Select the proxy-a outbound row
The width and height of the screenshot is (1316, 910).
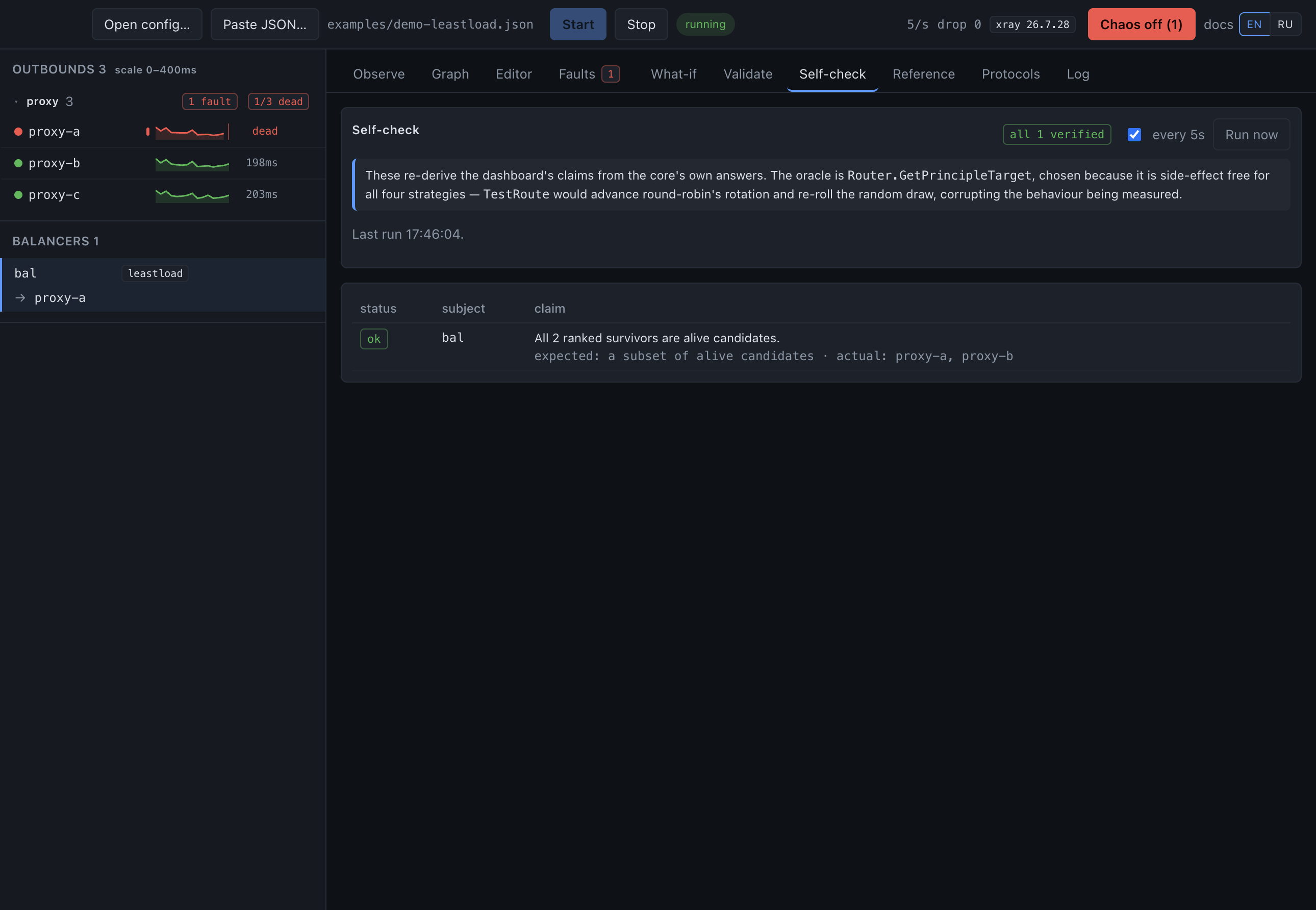tap(163, 132)
